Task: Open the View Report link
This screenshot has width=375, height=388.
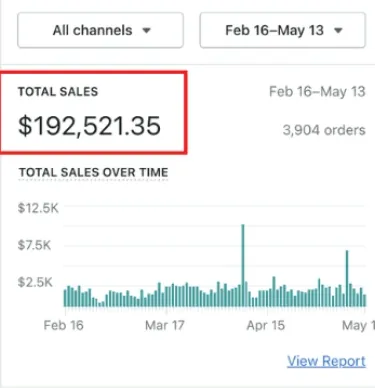Action: click(x=326, y=361)
